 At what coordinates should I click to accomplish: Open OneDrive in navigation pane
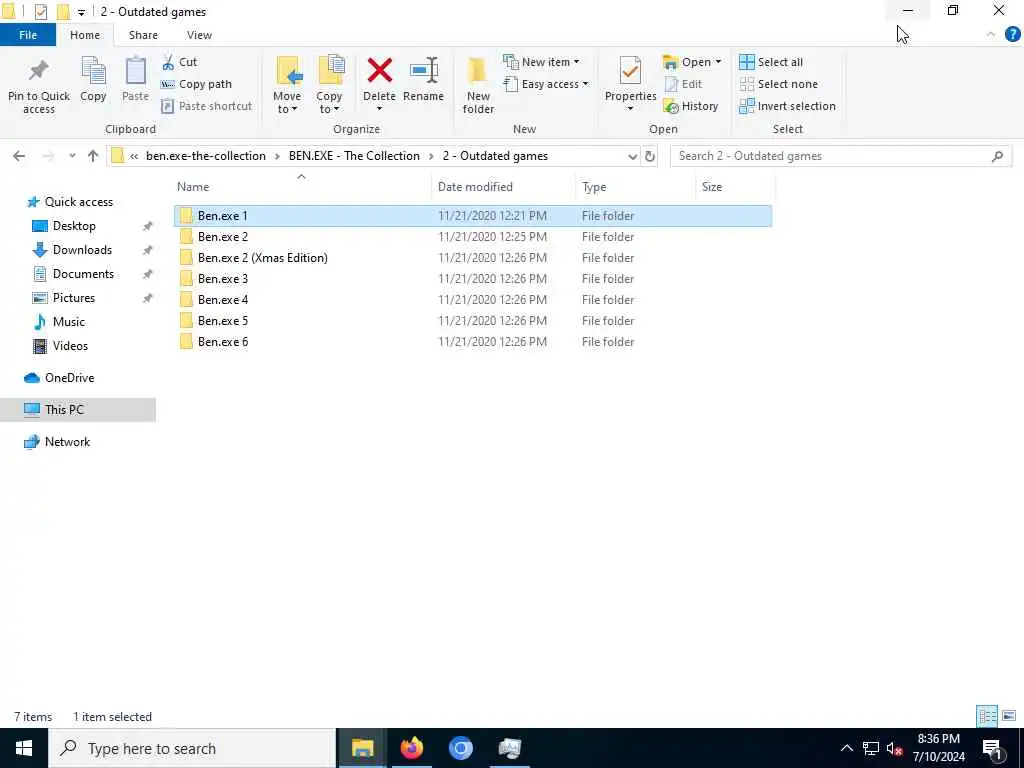[69, 378]
